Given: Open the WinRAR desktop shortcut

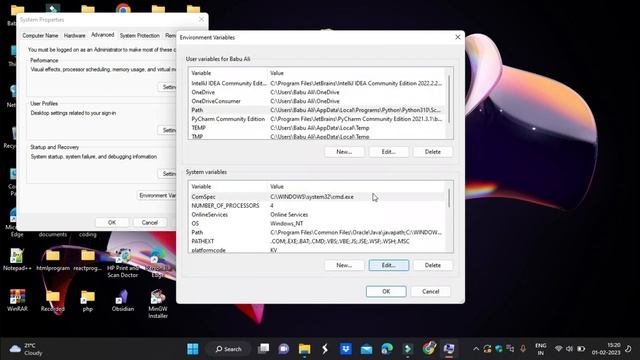Looking at the screenshot, I should tap(17, 300).
